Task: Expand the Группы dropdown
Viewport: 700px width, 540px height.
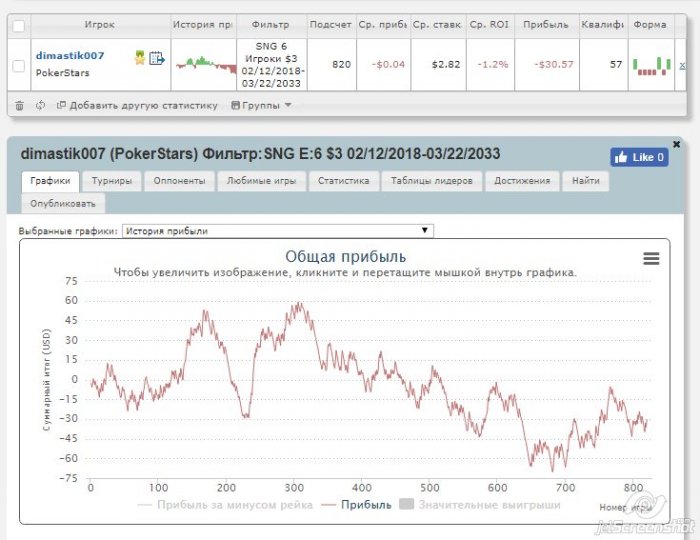Action: [261, 105]
